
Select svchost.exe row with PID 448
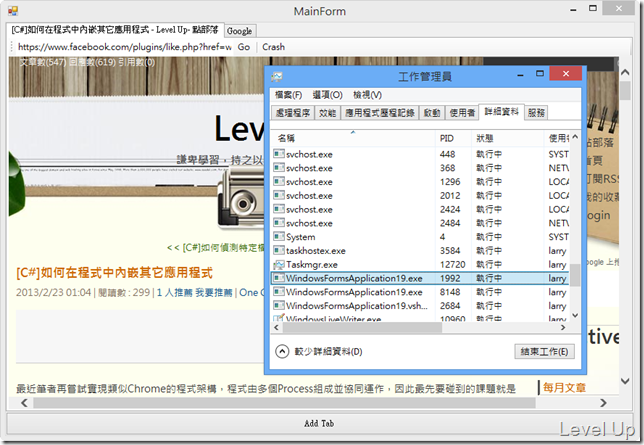(x=420, y=154)
